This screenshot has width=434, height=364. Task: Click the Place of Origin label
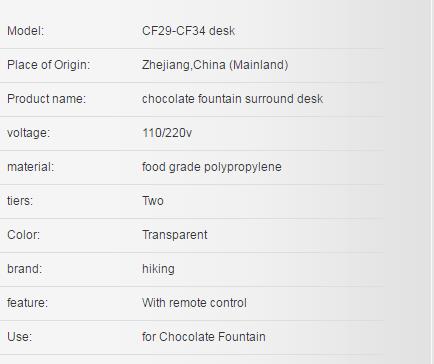pos(49,65)
